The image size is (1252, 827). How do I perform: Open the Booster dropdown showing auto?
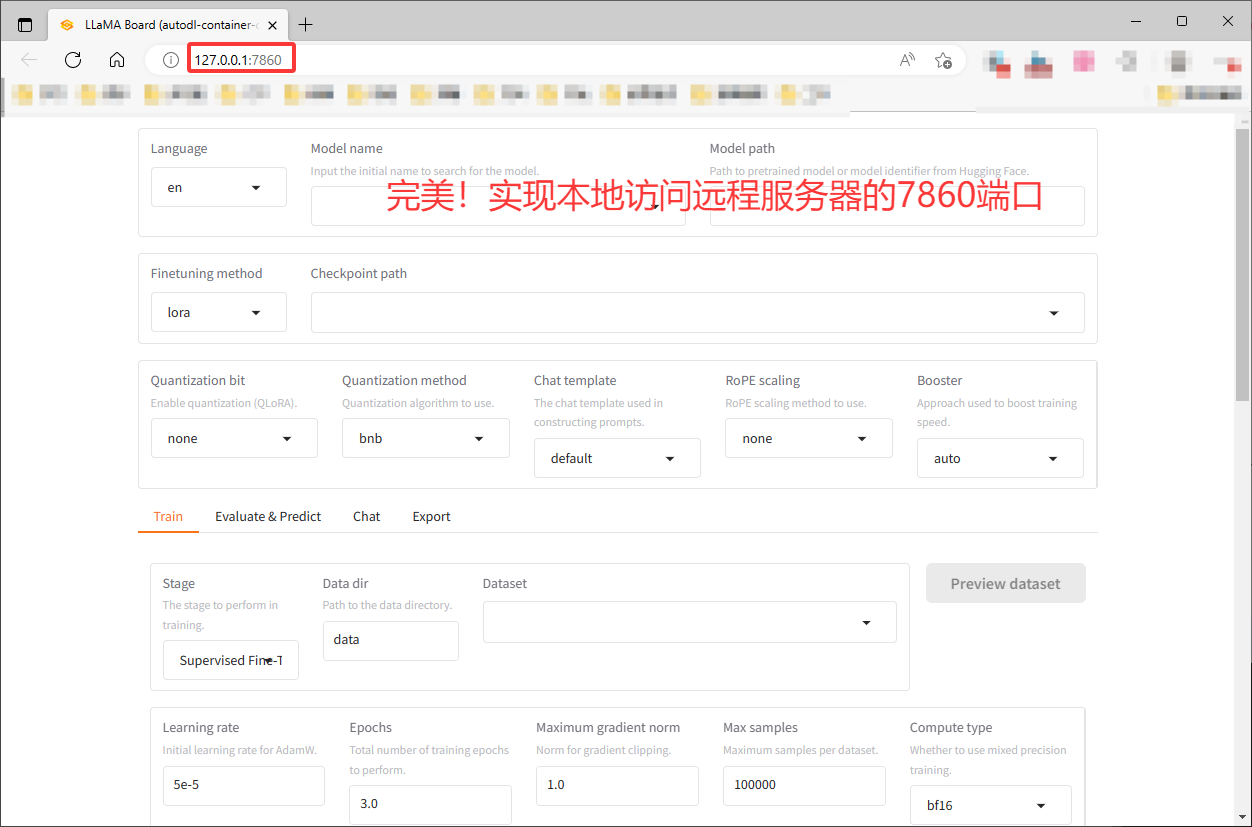pos(1000,458)
